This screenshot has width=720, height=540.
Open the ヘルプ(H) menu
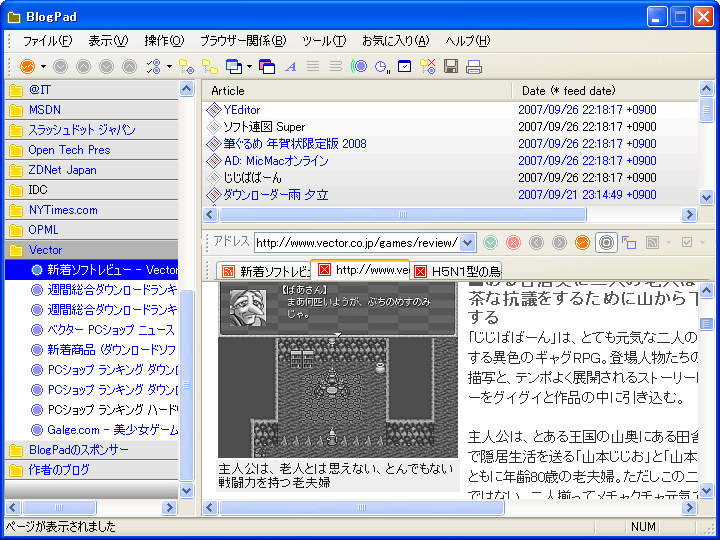467,41
